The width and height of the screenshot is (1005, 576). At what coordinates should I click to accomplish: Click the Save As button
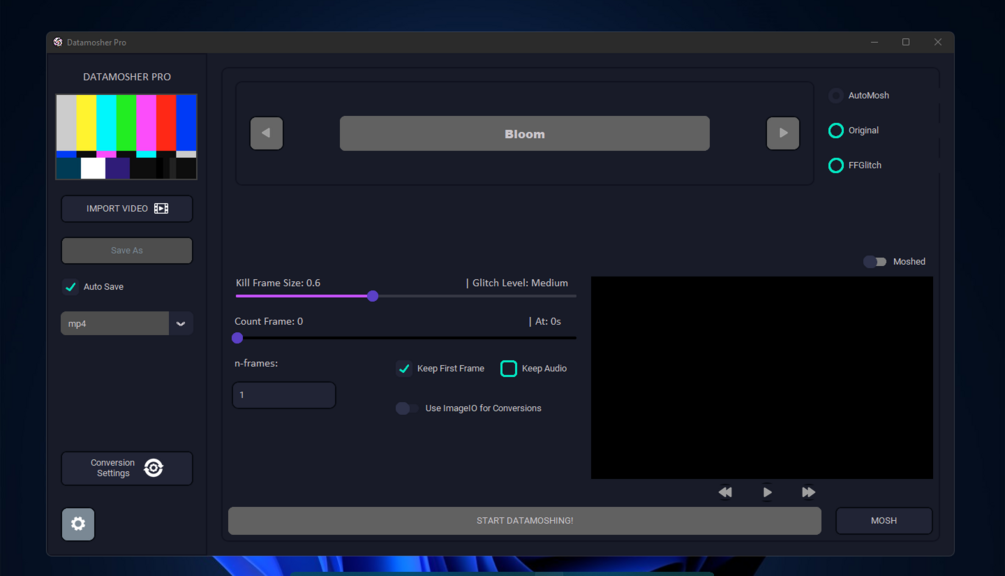tap(127, 251)
